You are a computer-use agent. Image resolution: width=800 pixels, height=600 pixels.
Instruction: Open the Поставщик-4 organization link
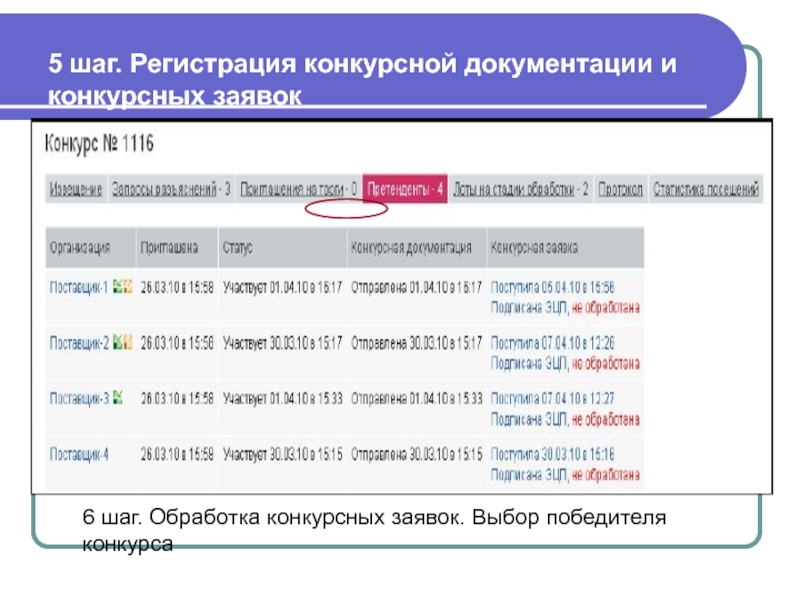[79, 454]
